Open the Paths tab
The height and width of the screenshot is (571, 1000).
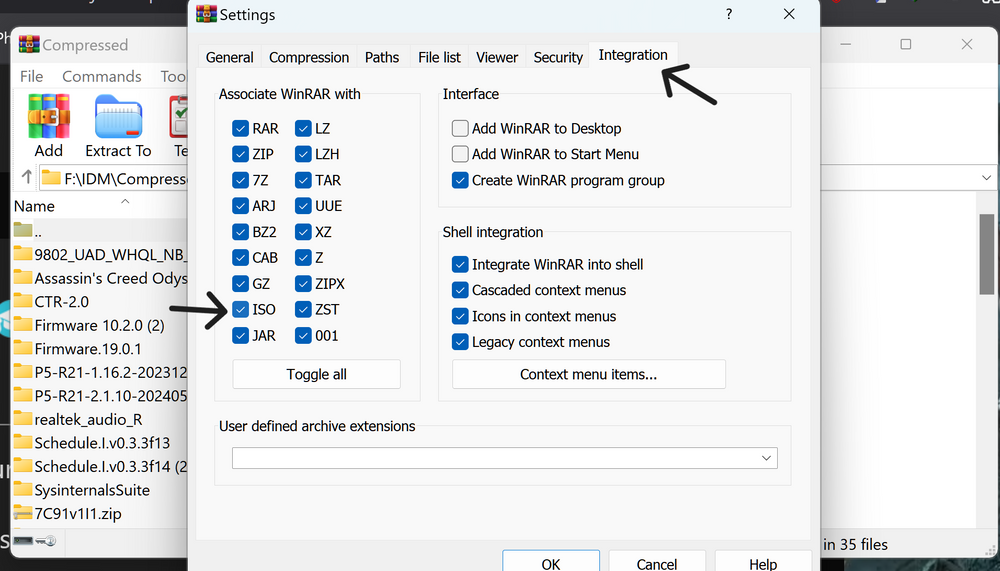tap(382, 57)
